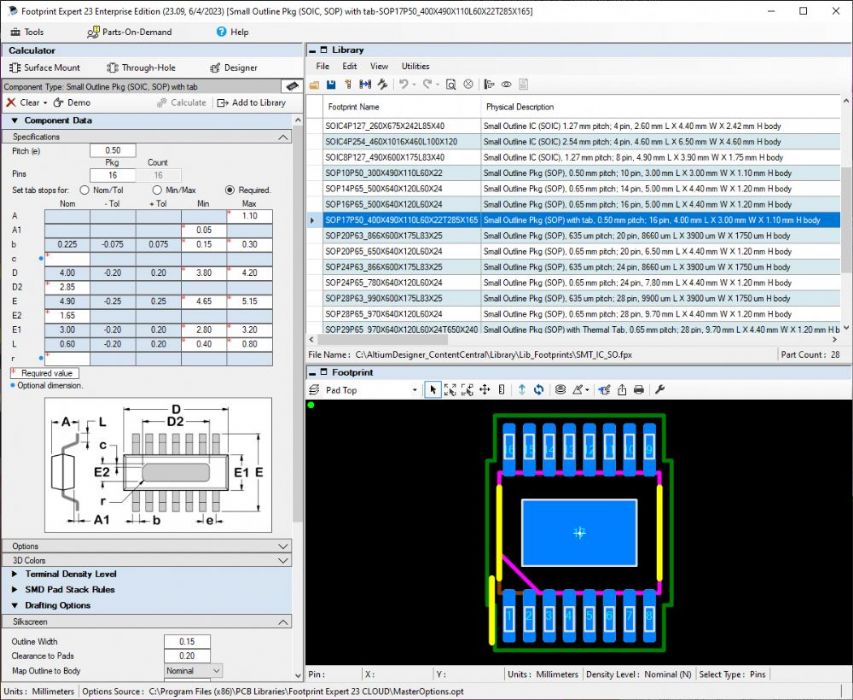Switch to the Surface Mount calculator
The width and height of the screenshot is (853, 700).
(x=45, y=67)
